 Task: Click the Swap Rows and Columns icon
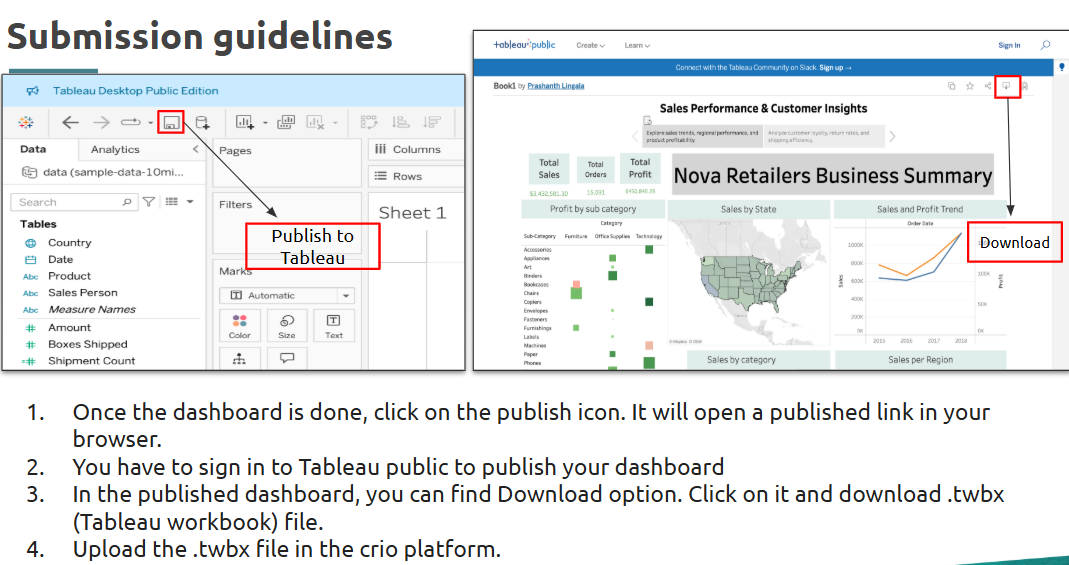tap(369, 123)
